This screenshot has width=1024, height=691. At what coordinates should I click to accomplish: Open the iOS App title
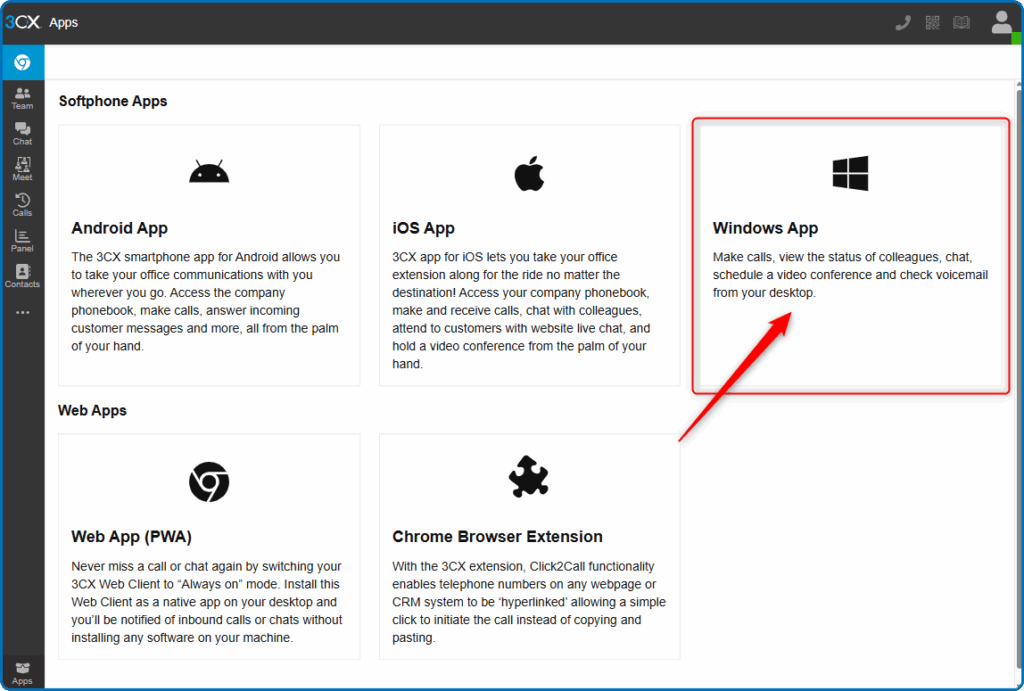pos(423,228)
